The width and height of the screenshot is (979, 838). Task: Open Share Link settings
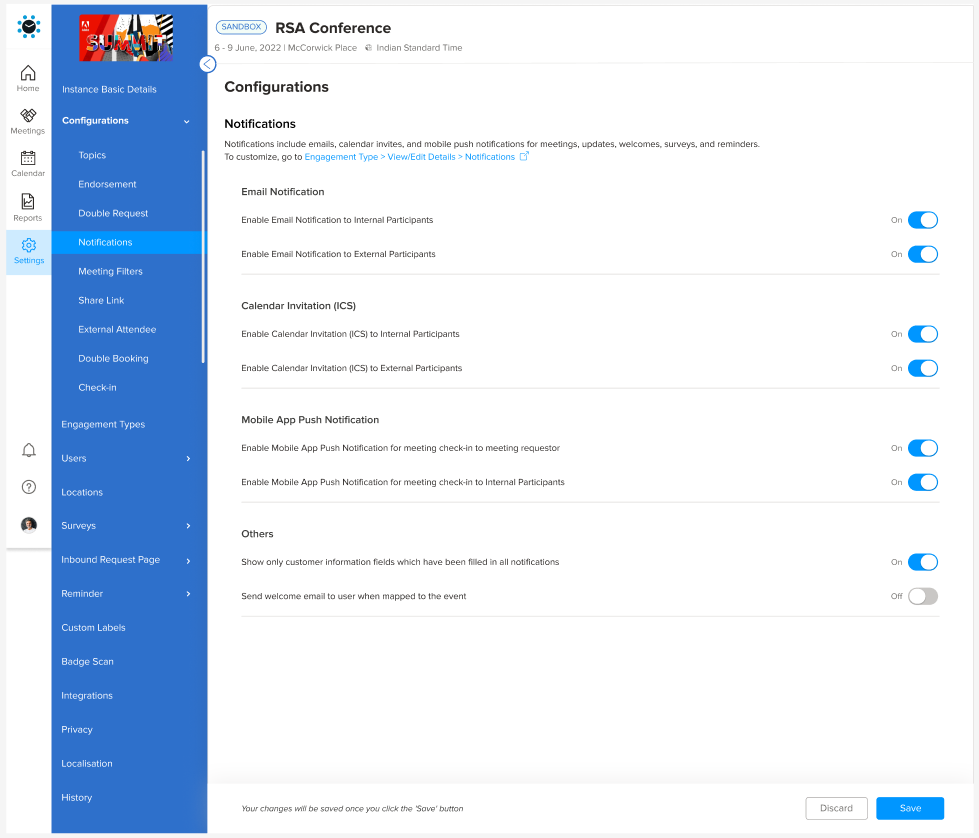101,300
